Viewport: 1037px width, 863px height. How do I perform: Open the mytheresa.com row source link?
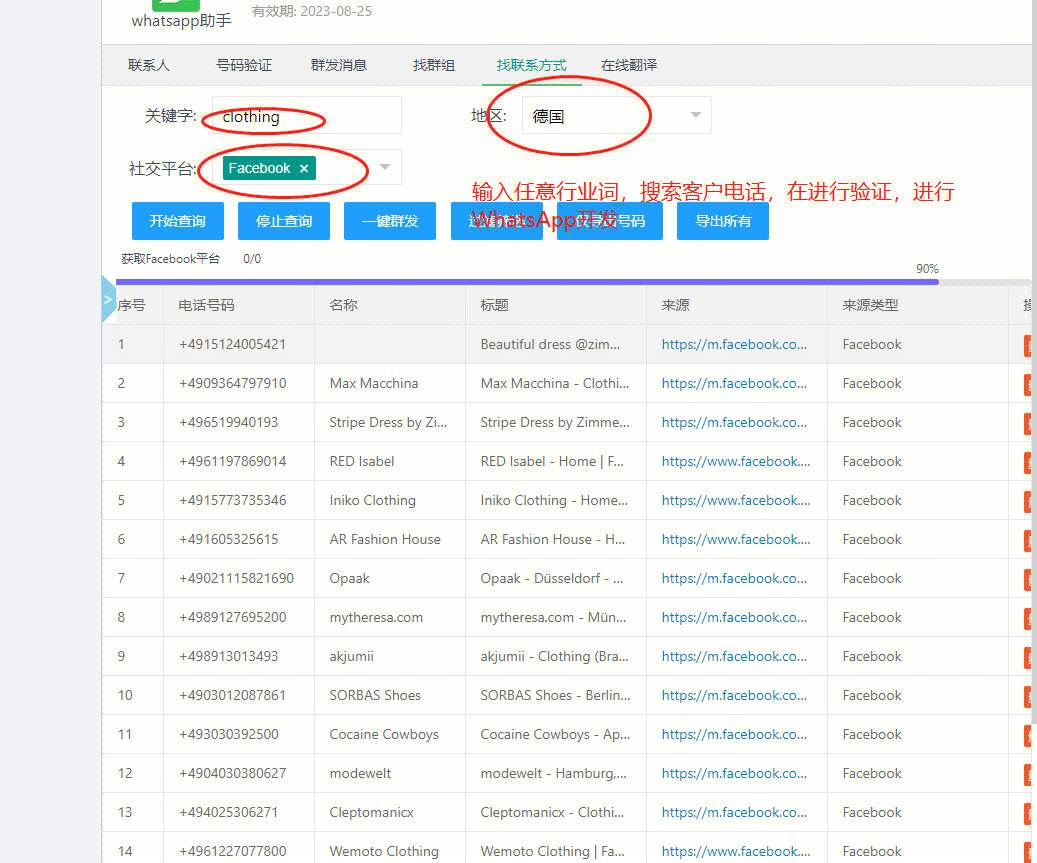pos(734,618)
